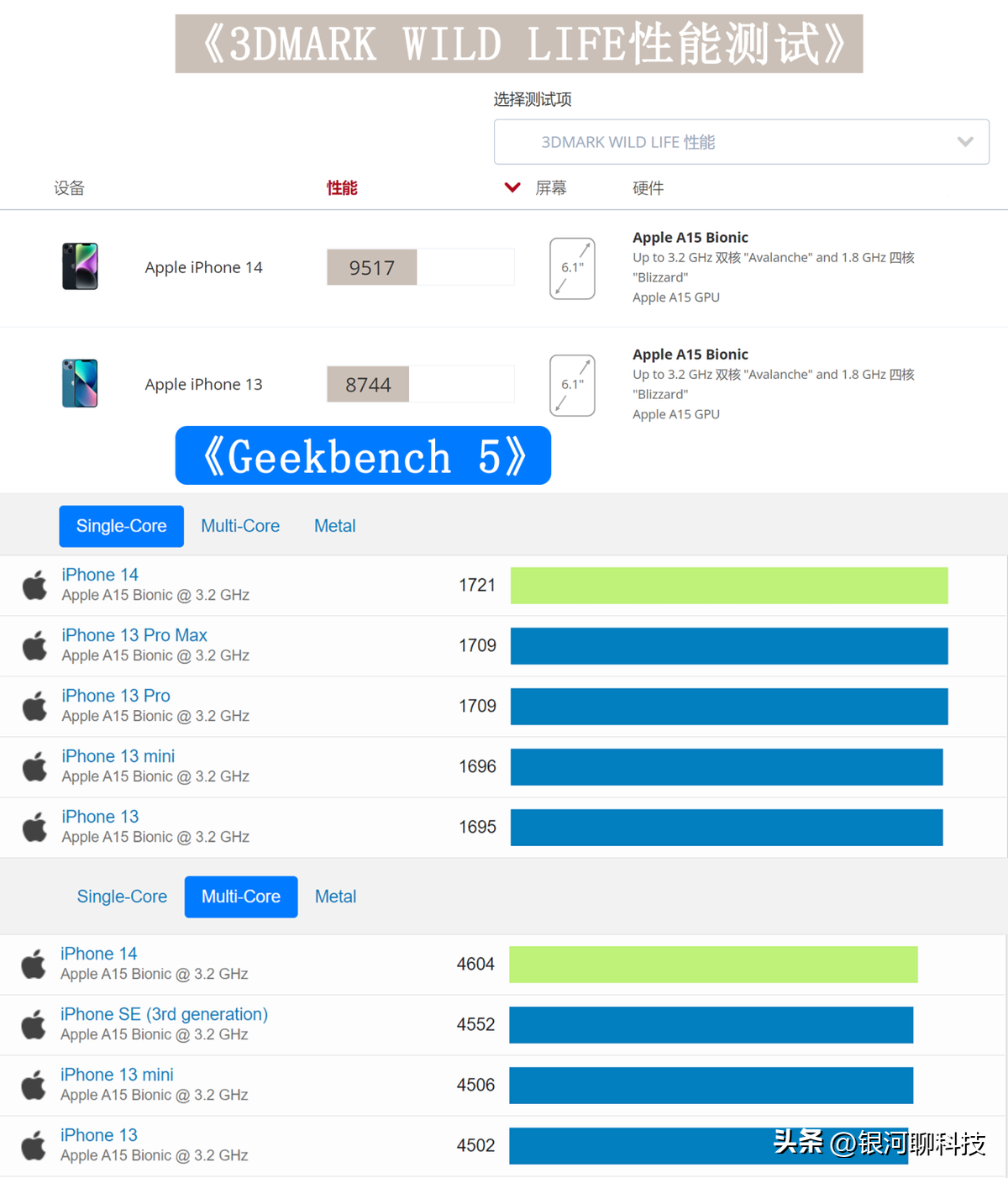The image size is (1008, 1178).
Task: Open the iPhone 14 link scoring 4604
Action: pyautogui.click(x=99, y=954)
